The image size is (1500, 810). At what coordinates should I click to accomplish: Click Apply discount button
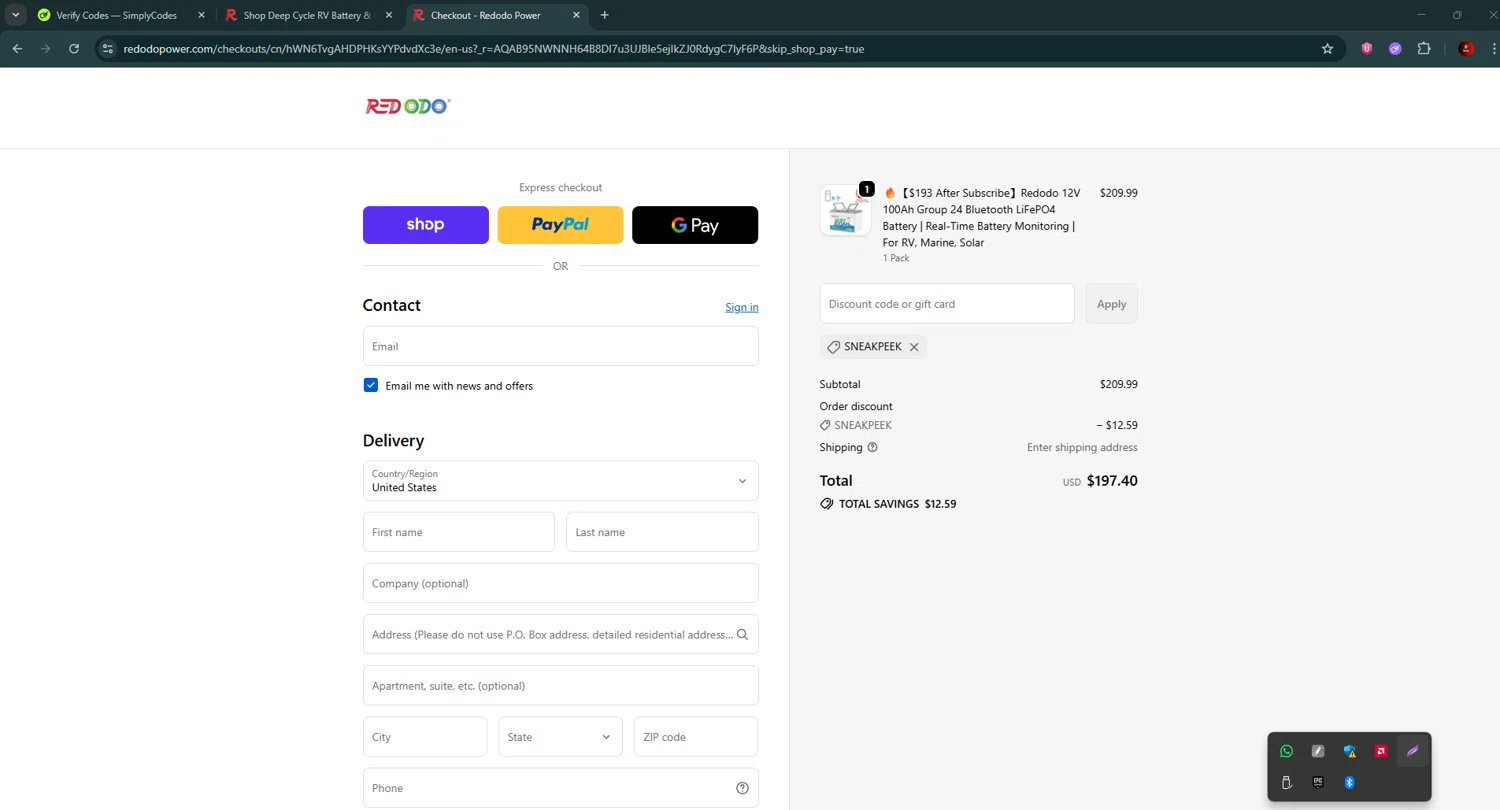point(1111,304)
